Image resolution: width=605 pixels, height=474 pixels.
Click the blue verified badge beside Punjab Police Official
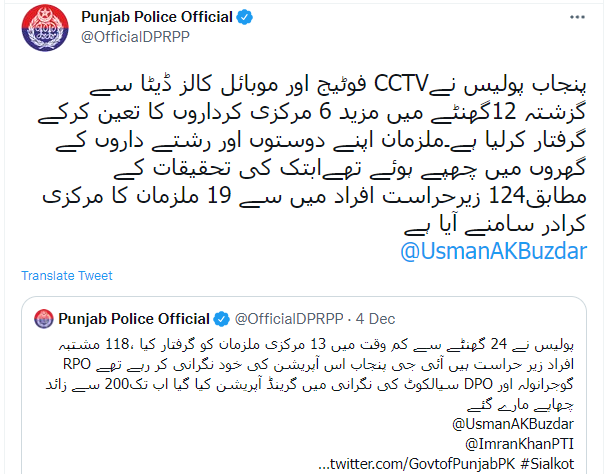click(245, 17)
